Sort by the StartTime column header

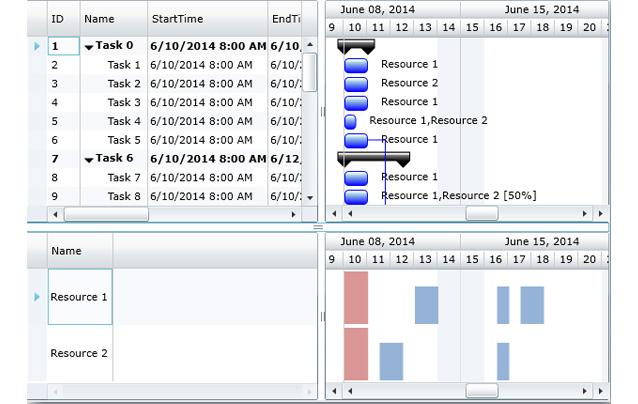208,18
